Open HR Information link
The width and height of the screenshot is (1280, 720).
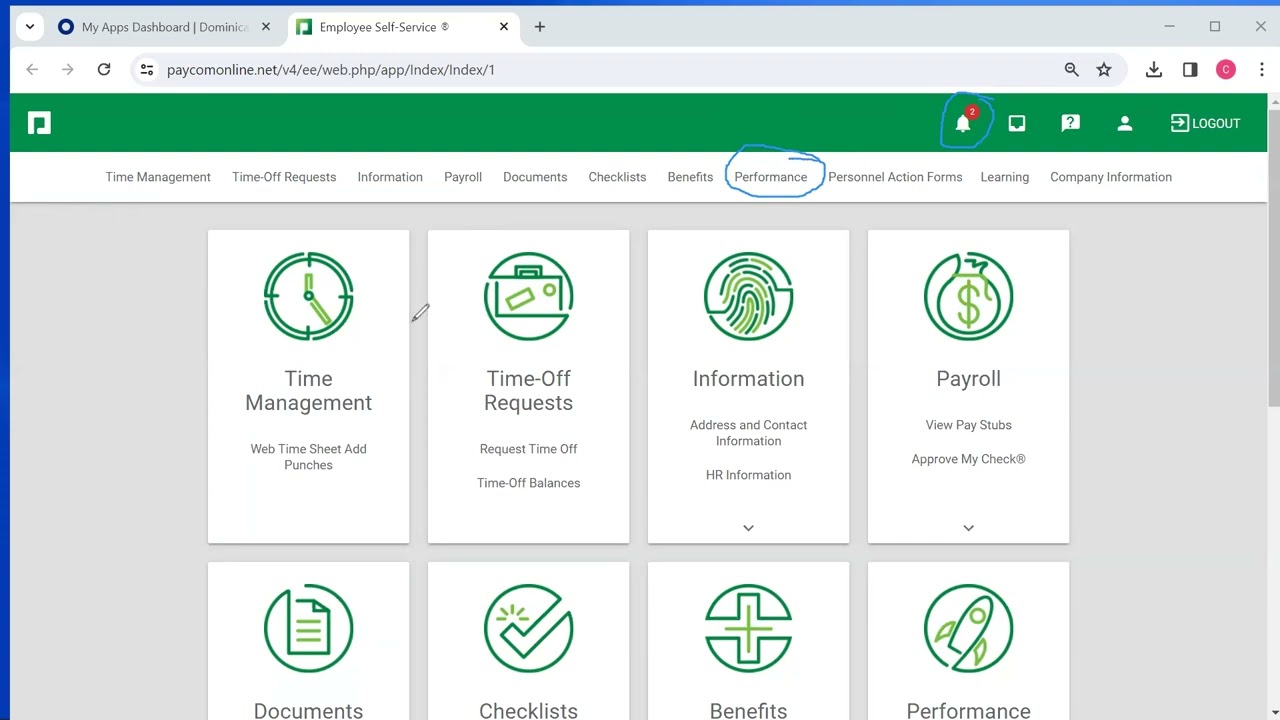pos(748,475)
